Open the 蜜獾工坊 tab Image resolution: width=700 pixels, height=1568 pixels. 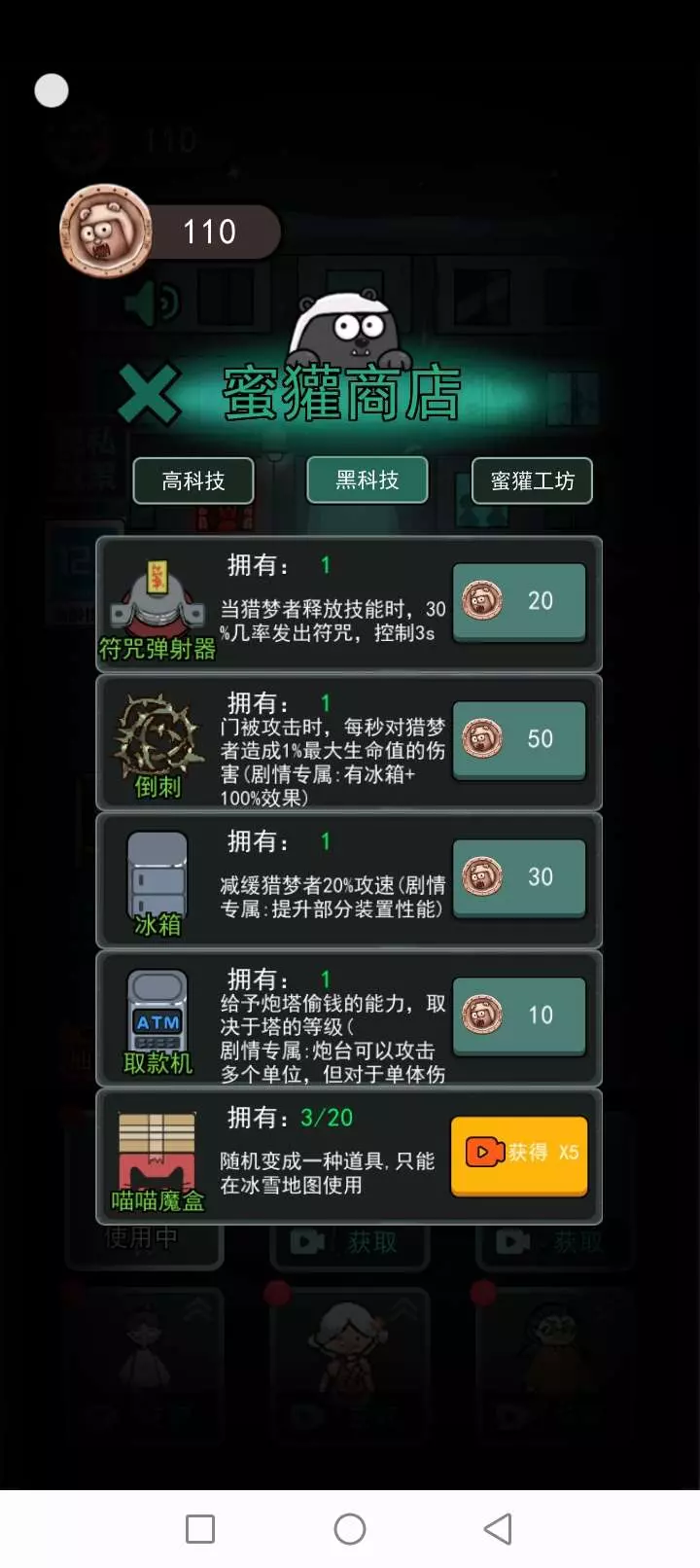[x=532, y=481]
